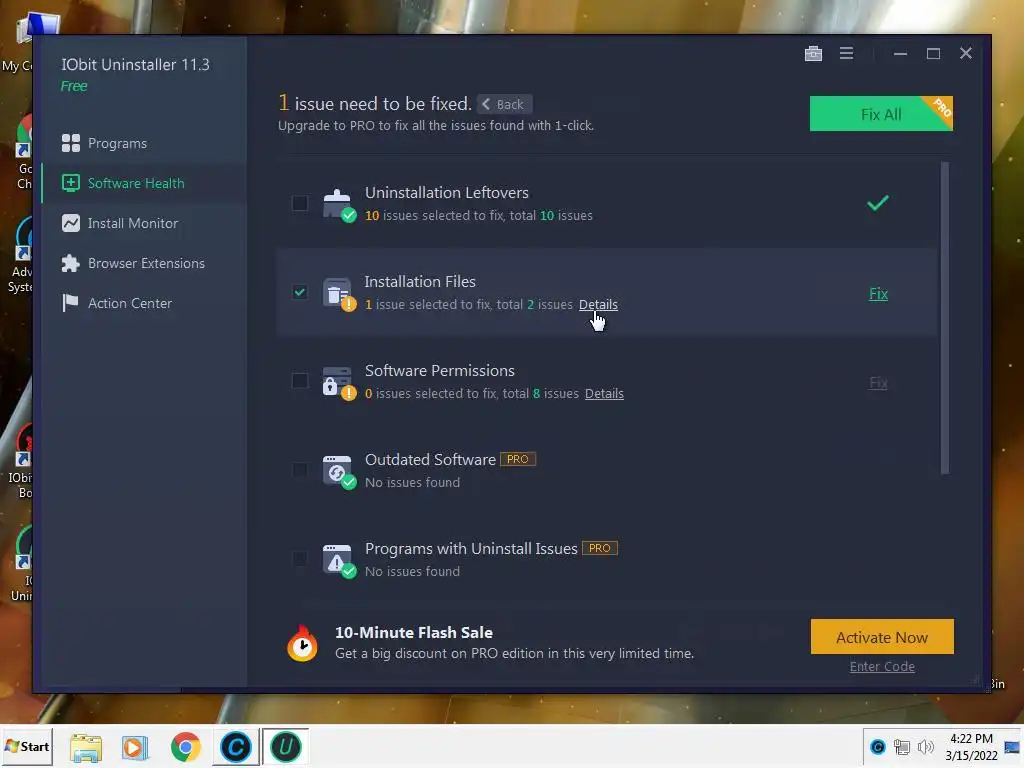Viewport: 1024px width, 768px height.
Task: Open Details for Installation Files
Action: (x=598, y=304)
